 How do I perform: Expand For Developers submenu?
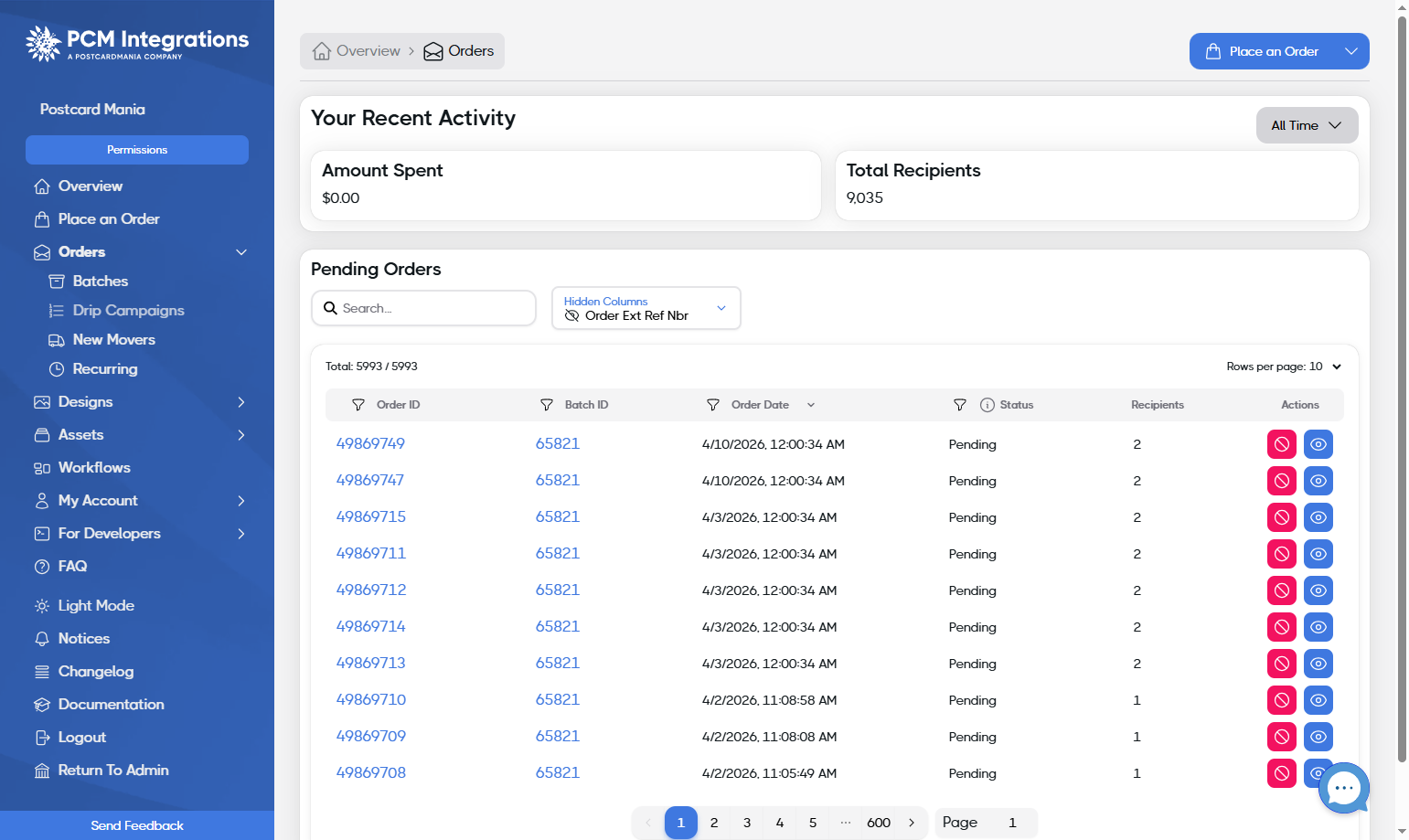(241, 534)
